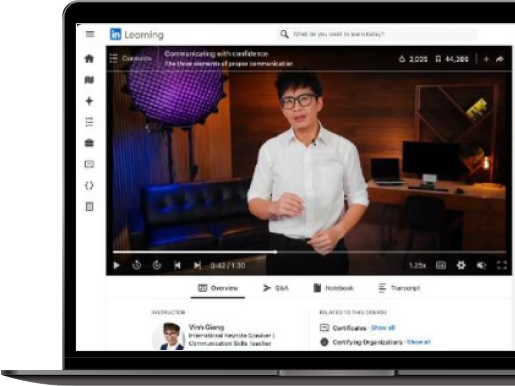Open the curly braces code icon in the sidebar
Image resolution: width=515 pixels, height=386 pixels.
coord(89,185)
